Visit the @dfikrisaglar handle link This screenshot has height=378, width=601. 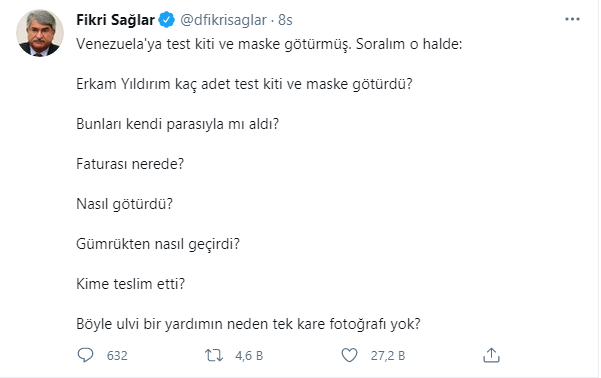click(x=223, y=20)
